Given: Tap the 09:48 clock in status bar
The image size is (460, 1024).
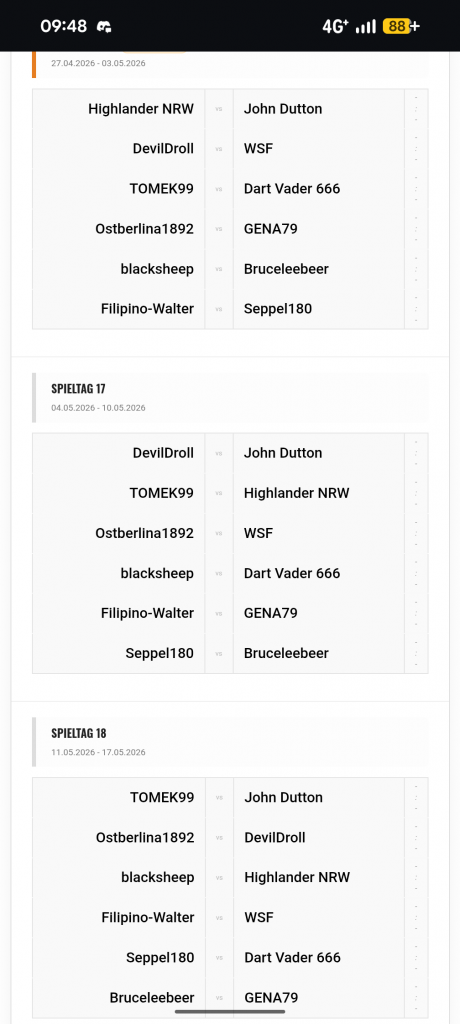Looking at the screenshot, I should click(x=63, y=26).
